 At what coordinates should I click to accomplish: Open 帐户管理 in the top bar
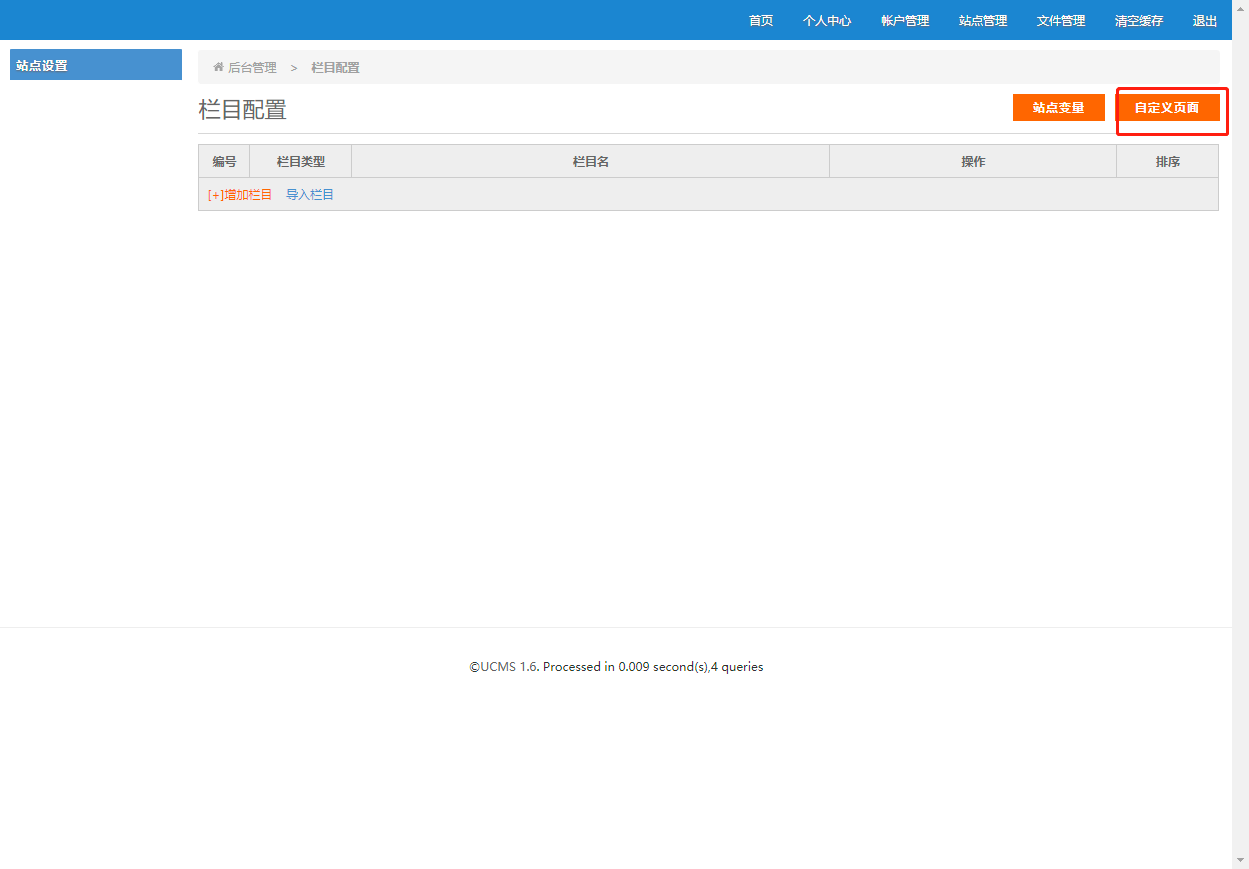(x=905, y=21)
